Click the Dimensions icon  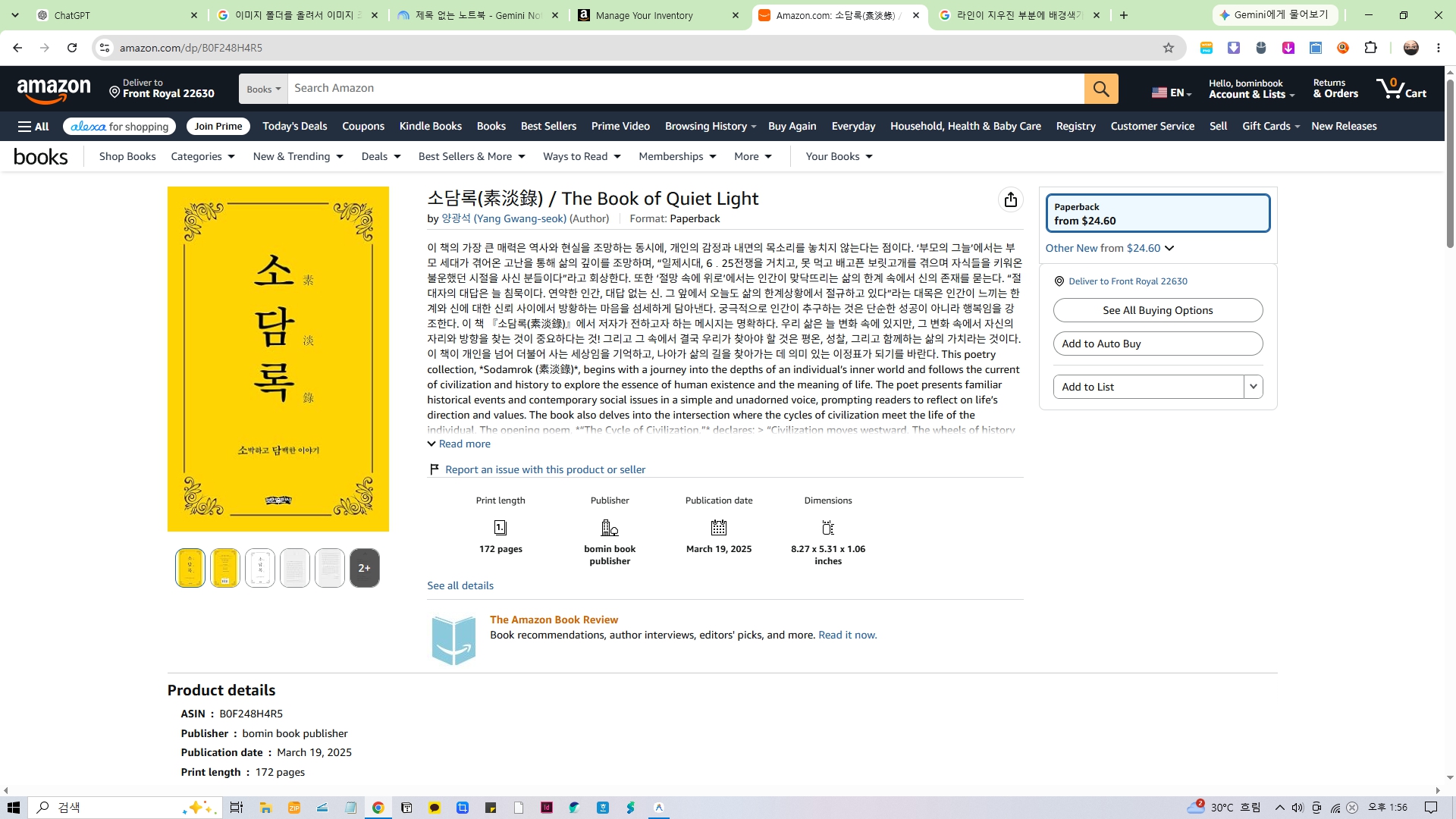pyautogui.click(x=828, y=527)
